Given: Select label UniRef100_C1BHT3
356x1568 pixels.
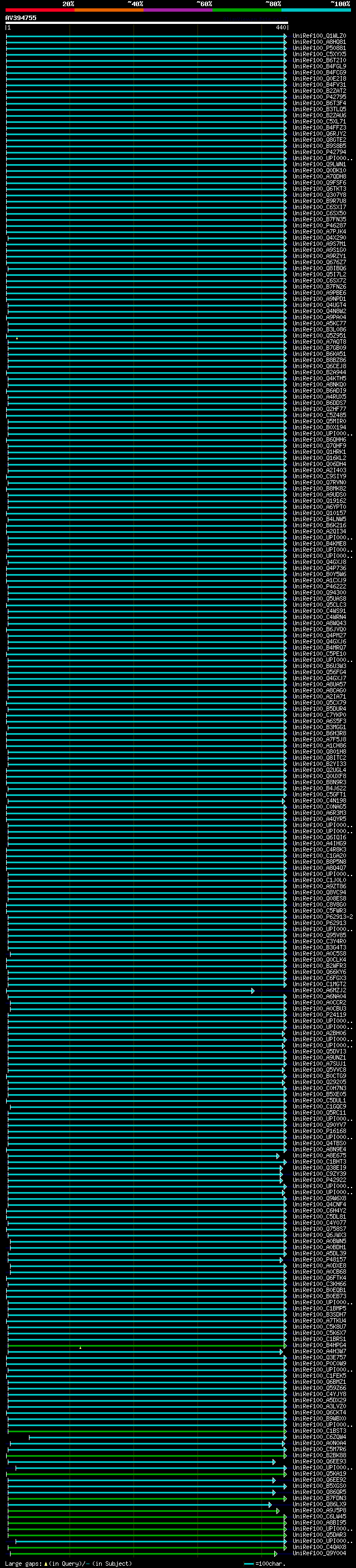Looking at the screenshot, I should (x=319, y=1161).
